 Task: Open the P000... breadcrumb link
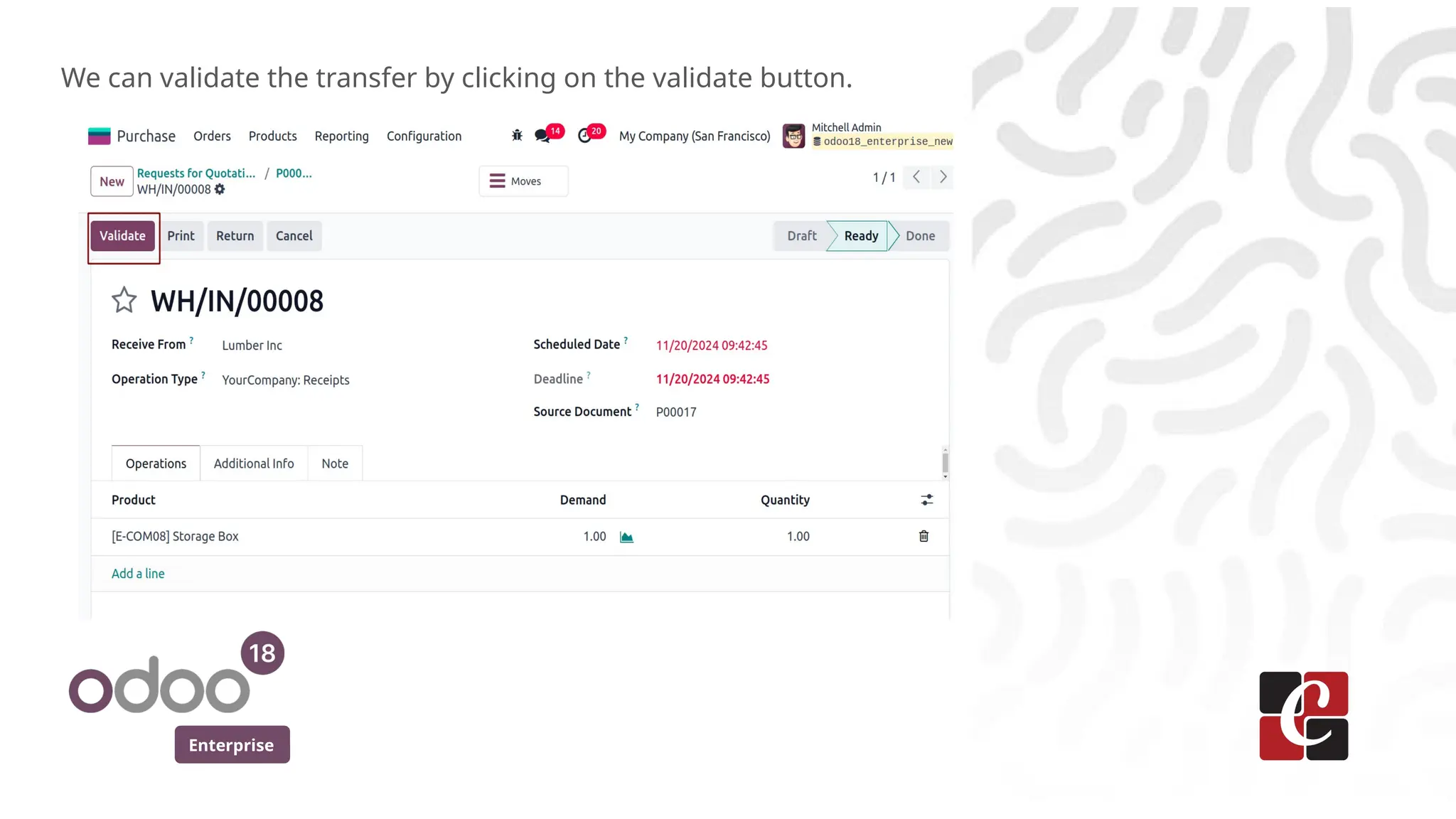click(x=294, y=173)
